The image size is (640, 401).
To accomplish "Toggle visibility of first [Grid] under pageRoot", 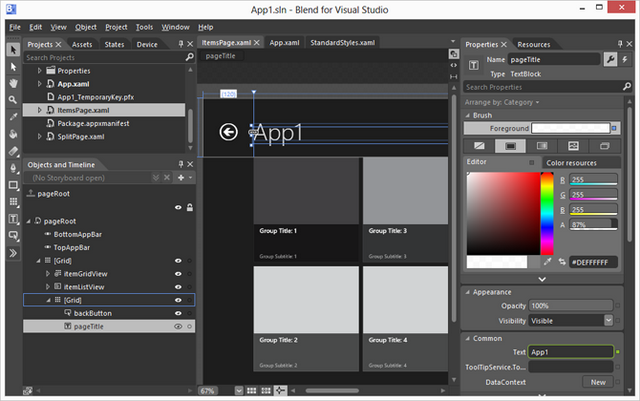I will click(178, 261).
